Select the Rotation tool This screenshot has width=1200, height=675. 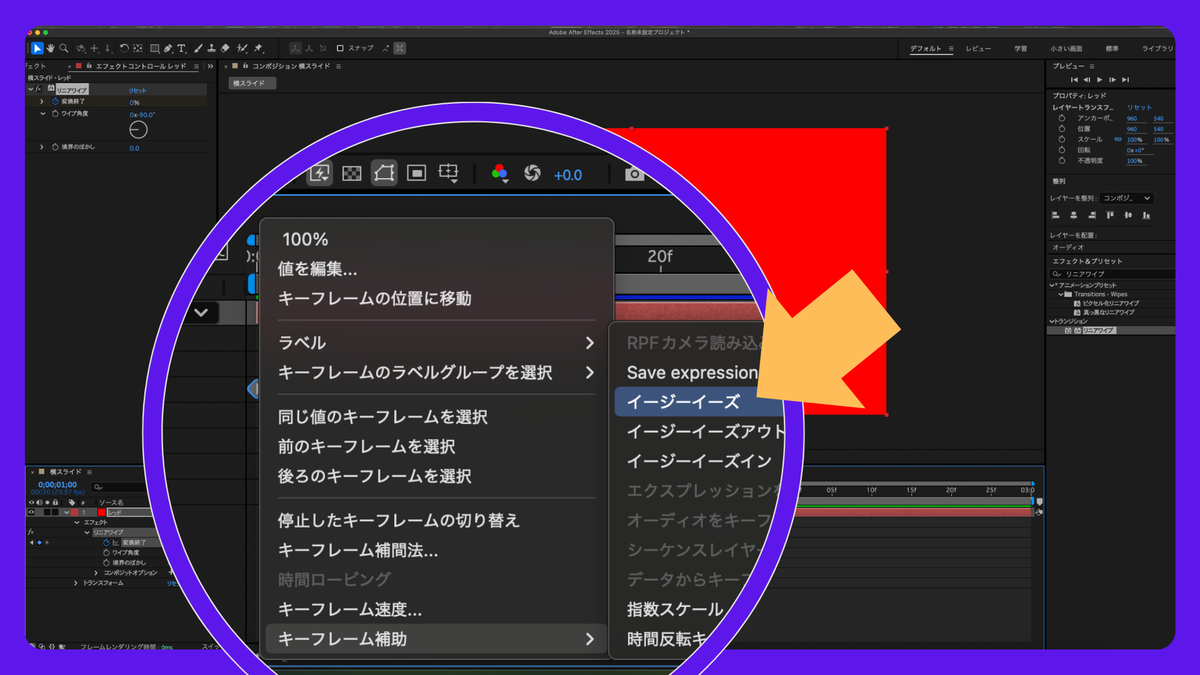pyautogui.click(x=124, y=48)
